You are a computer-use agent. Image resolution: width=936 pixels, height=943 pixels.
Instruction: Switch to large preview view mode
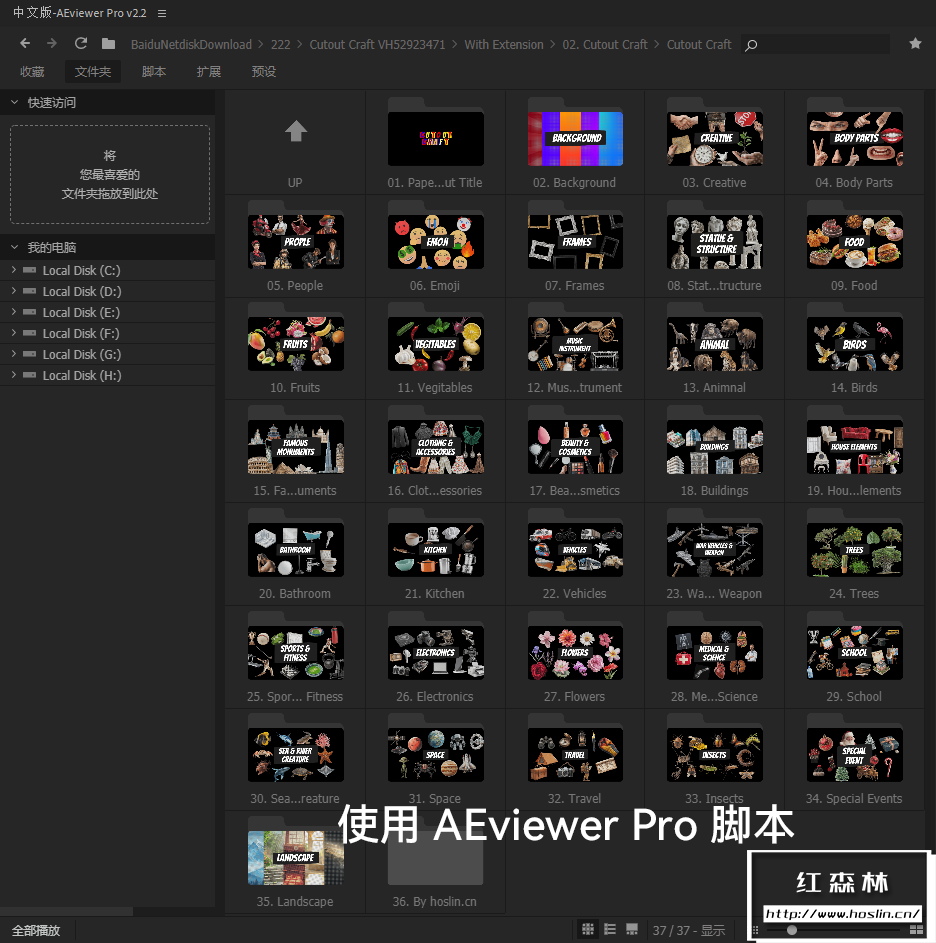point(632,929)
